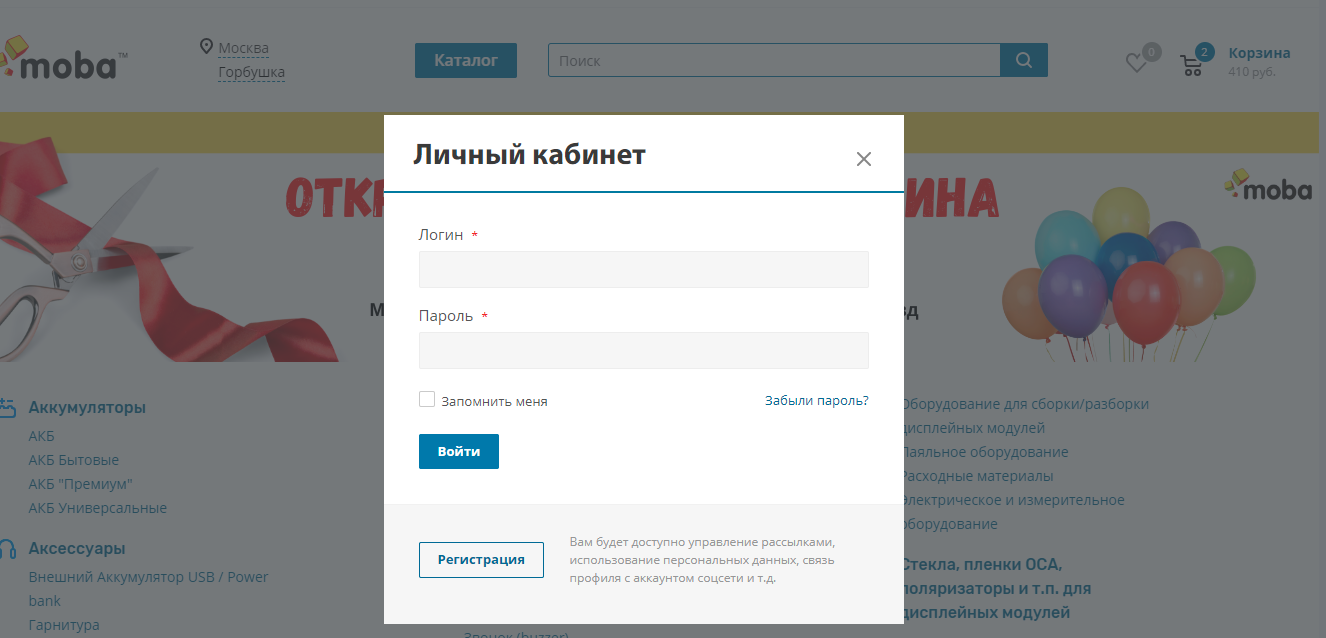
Task: Open the АКБ Универсальные link
Action: [98, 508]
